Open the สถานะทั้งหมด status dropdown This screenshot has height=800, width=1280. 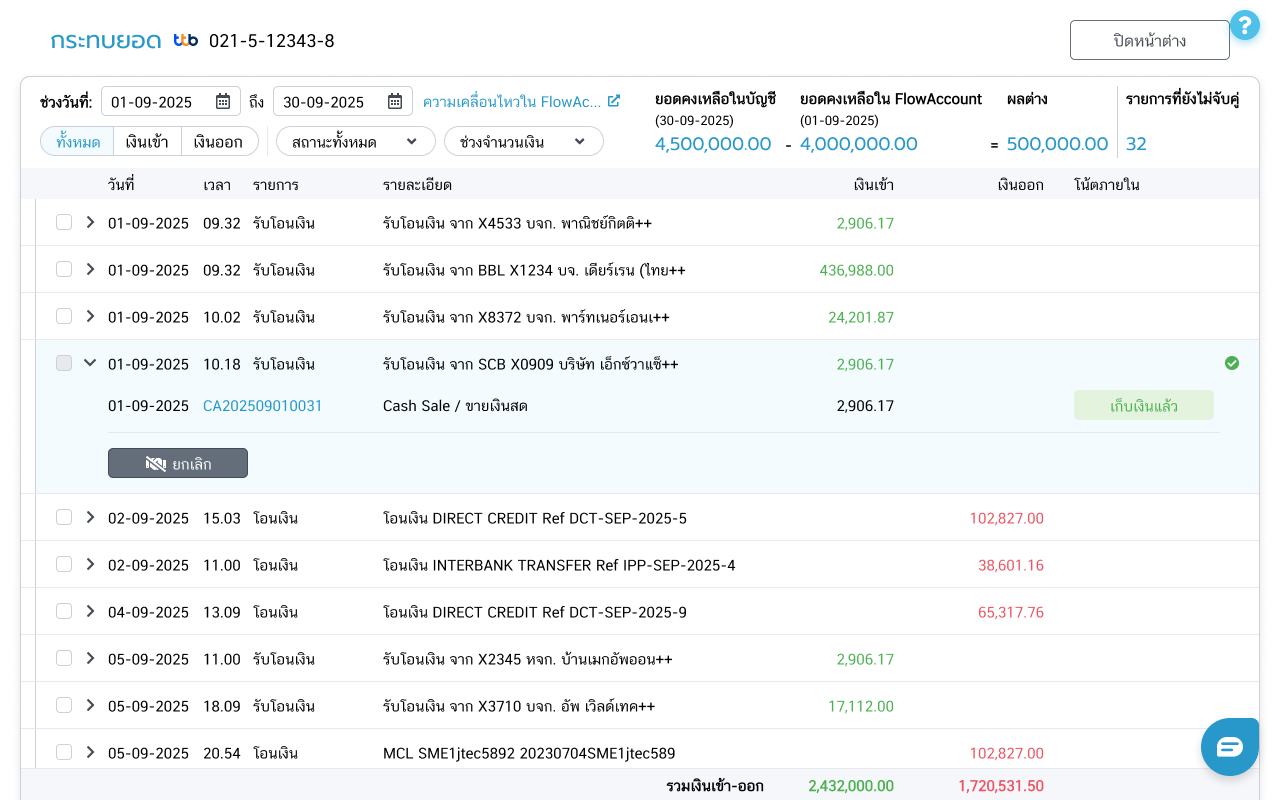tap(355, 141)
